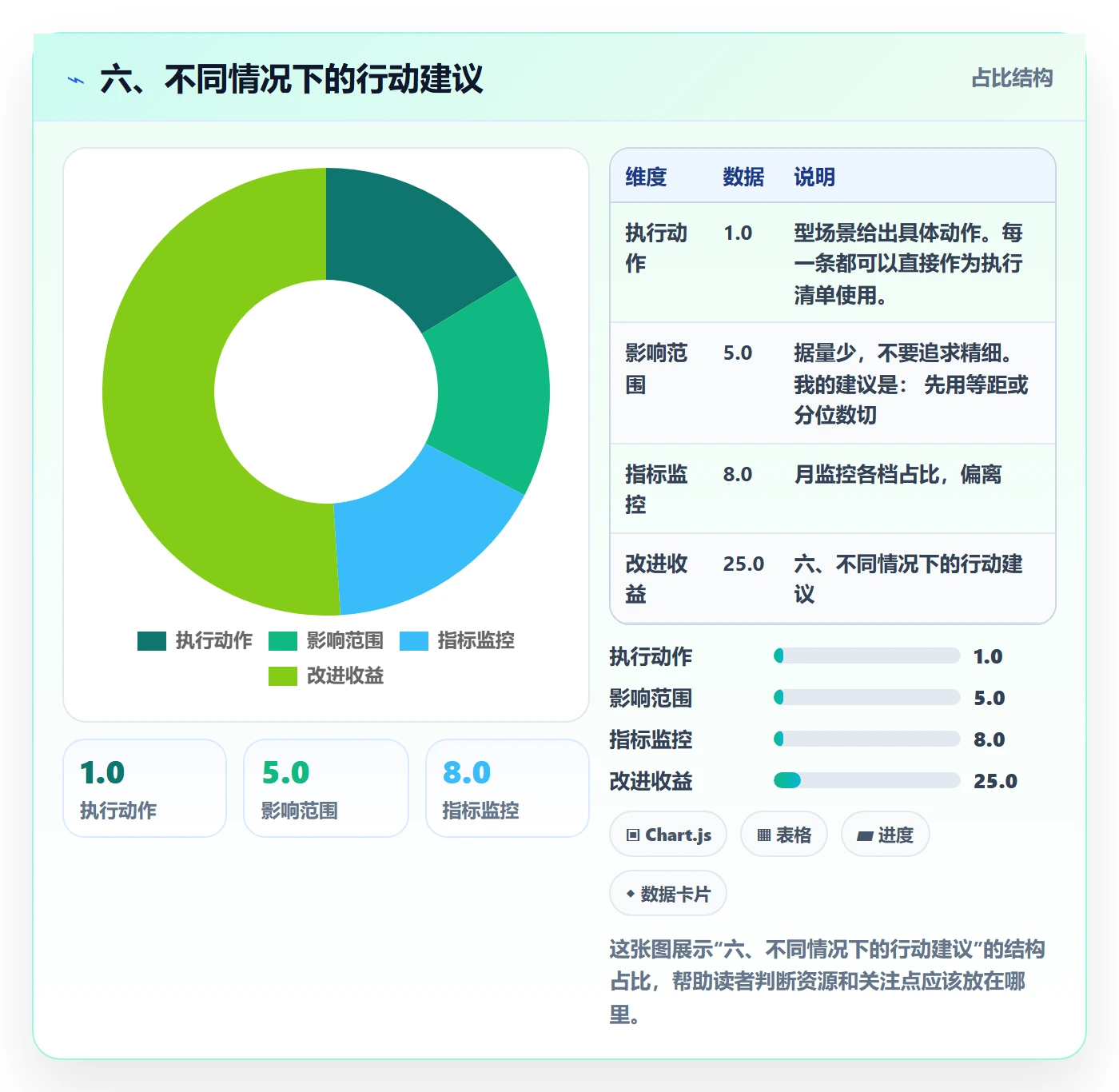Image resolution: width=1119 pixels, height=1092 pixels.
Task: Click the lightning bolt icon beside the title
Action: [76, 80]
